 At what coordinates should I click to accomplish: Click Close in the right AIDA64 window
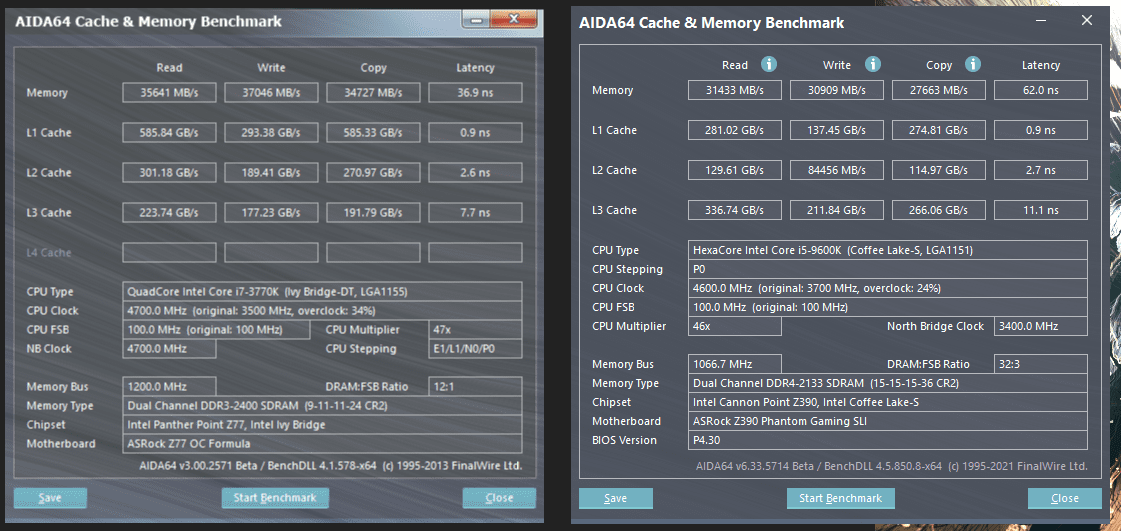click(1065, 498)
